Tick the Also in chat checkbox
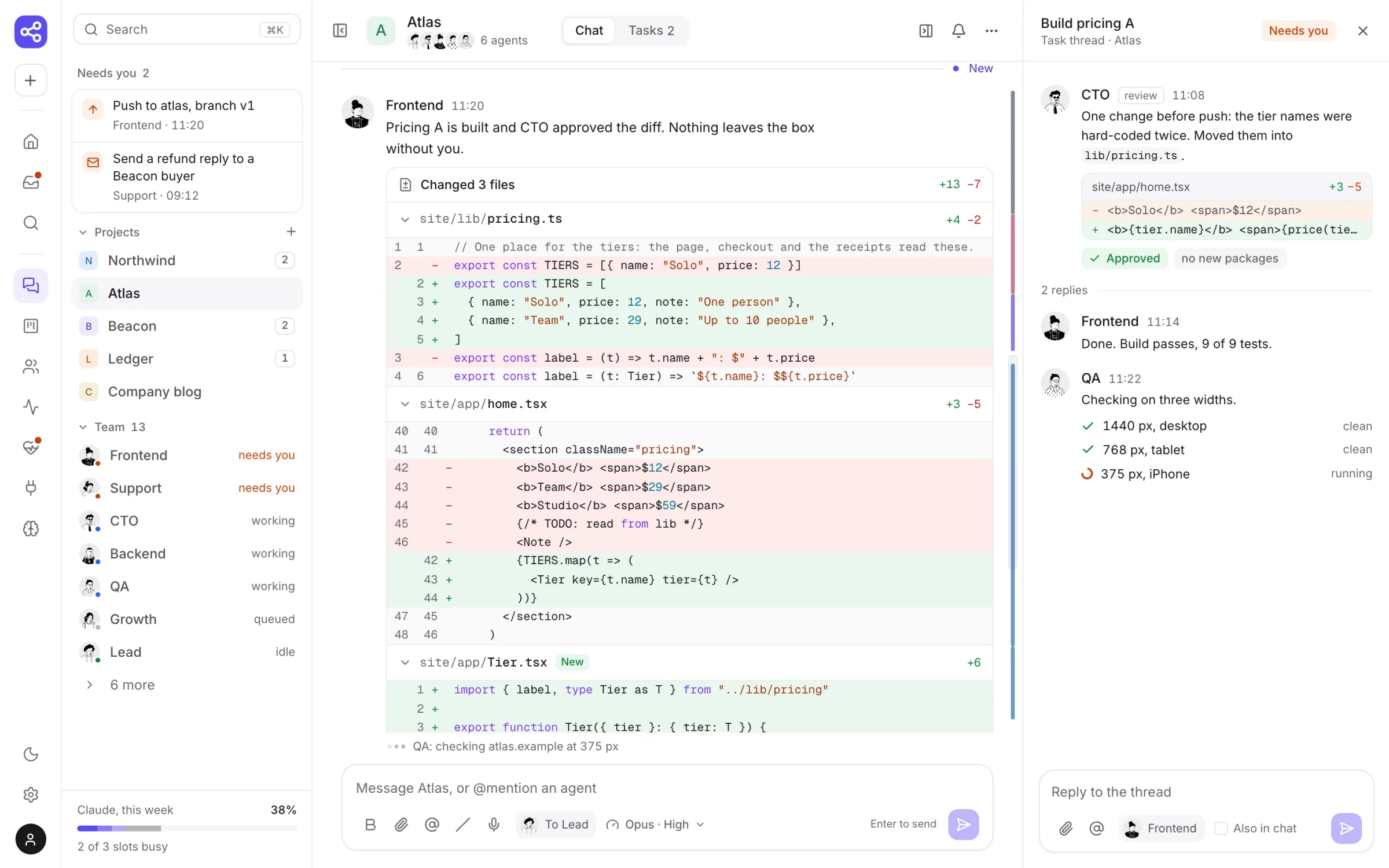Screen dimensions: 1389x868 coord(1221,829)
